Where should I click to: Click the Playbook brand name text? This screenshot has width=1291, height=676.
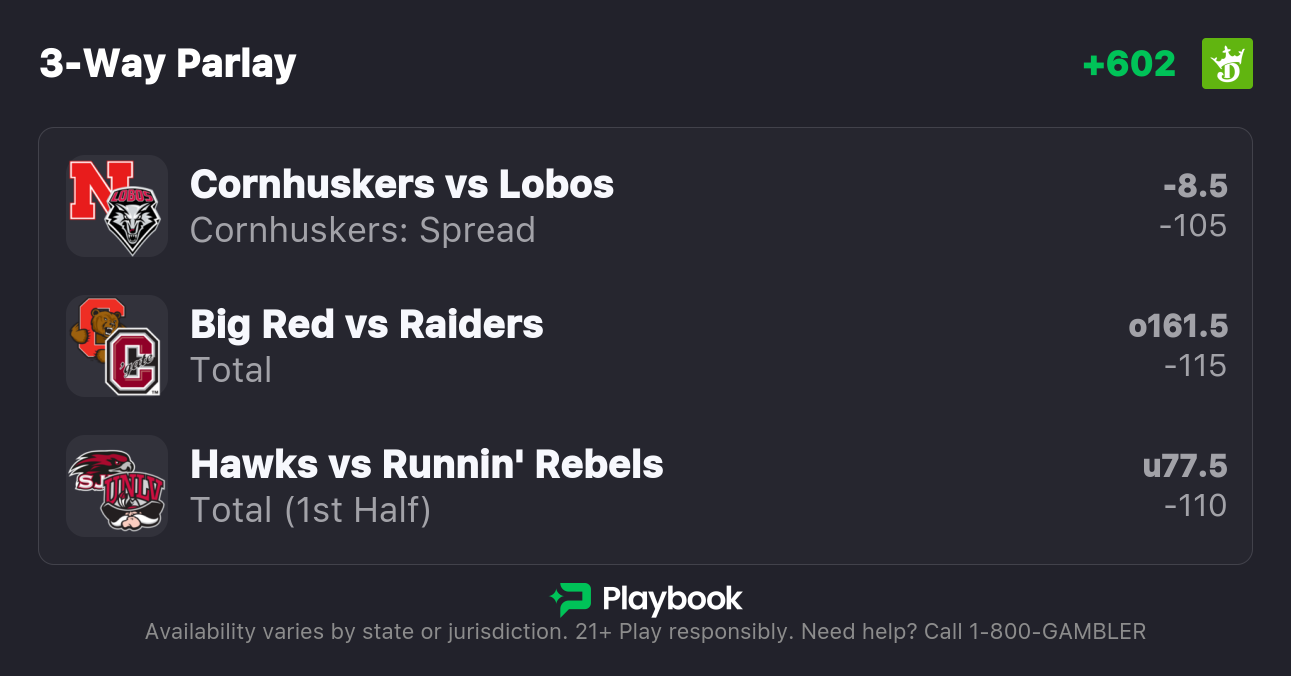[x=672, y=599]
